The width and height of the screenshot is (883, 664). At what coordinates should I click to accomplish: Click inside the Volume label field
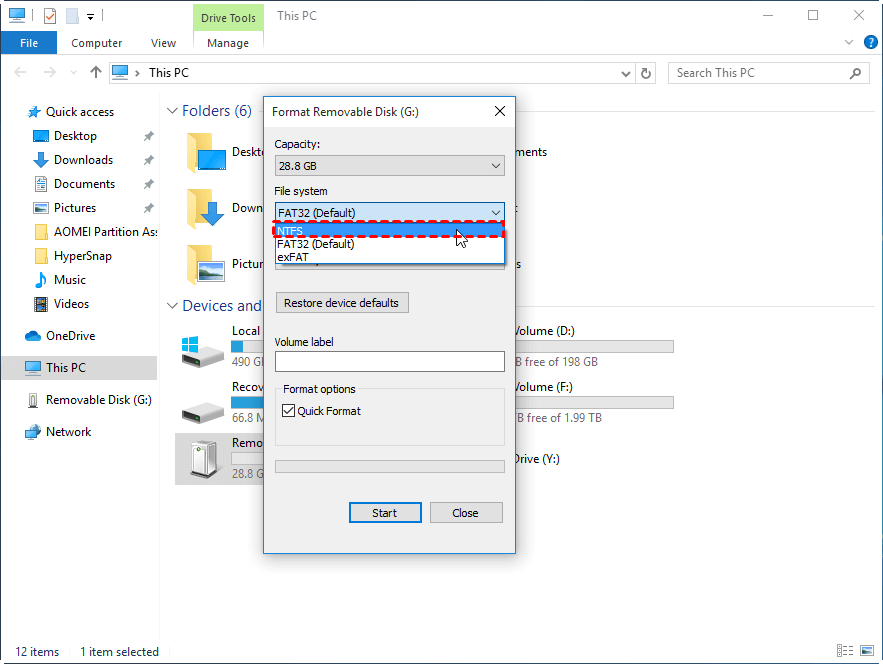[390, 360]
